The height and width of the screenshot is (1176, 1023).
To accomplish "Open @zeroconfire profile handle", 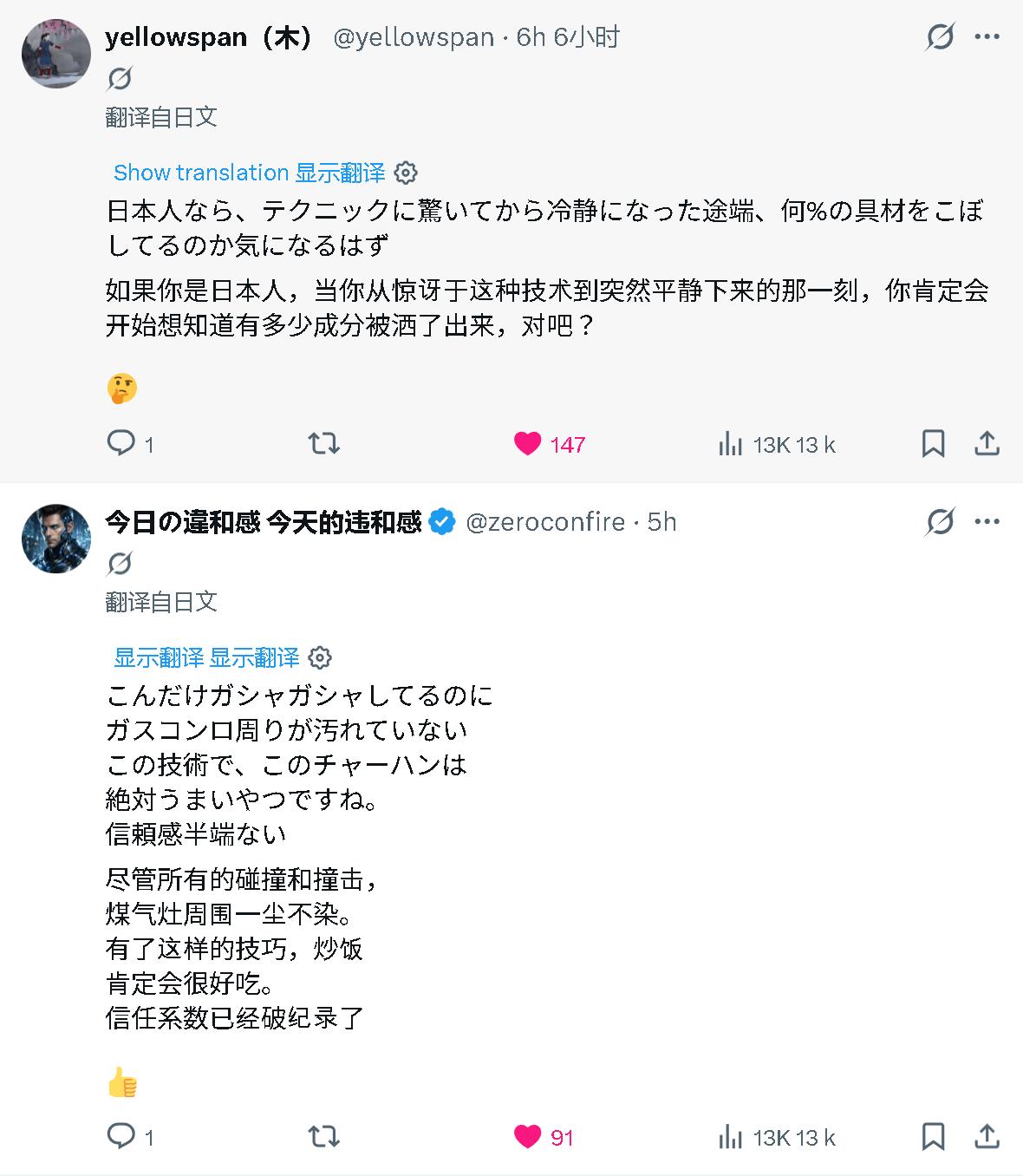I will coord(545,522).
